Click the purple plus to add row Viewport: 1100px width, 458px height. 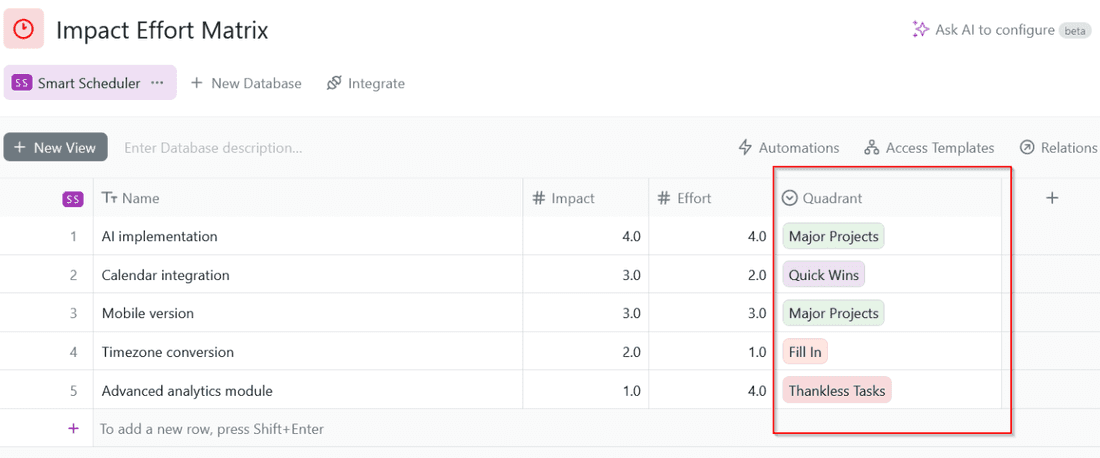click(x=73, y=428)
